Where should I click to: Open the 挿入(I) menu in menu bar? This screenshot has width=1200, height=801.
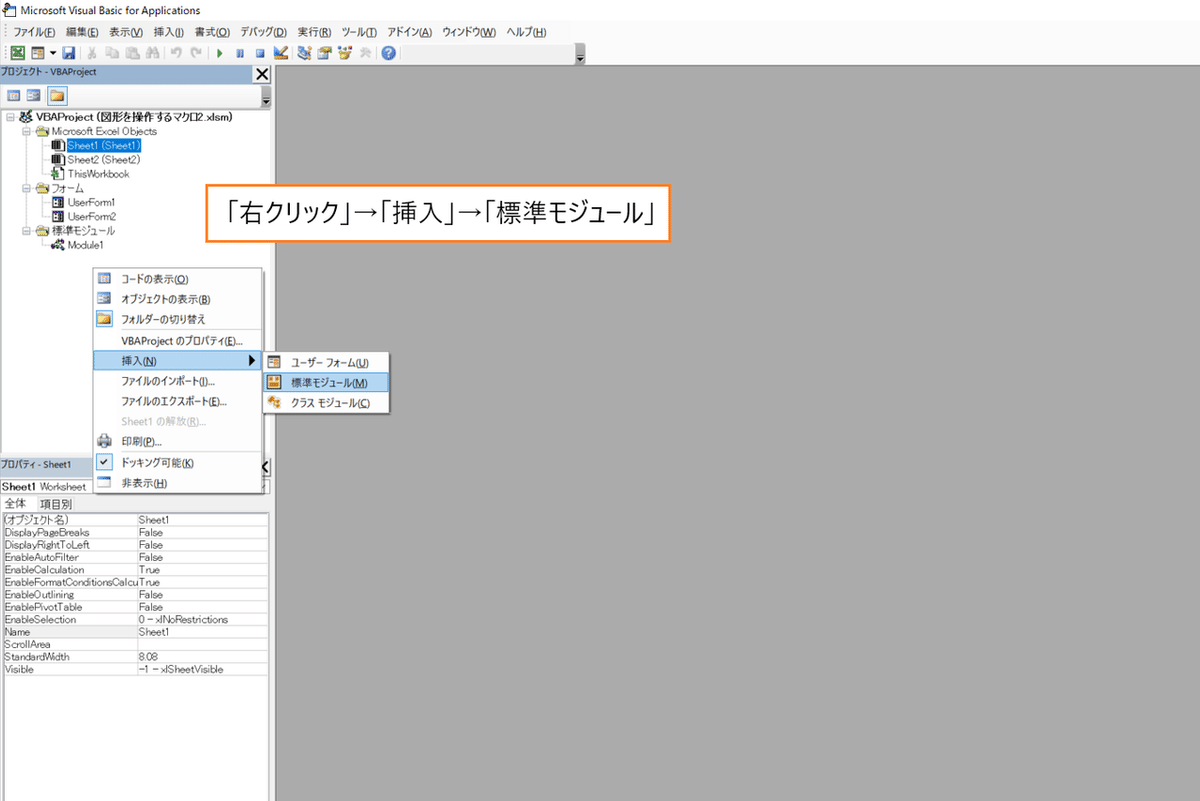coord(168,32)
